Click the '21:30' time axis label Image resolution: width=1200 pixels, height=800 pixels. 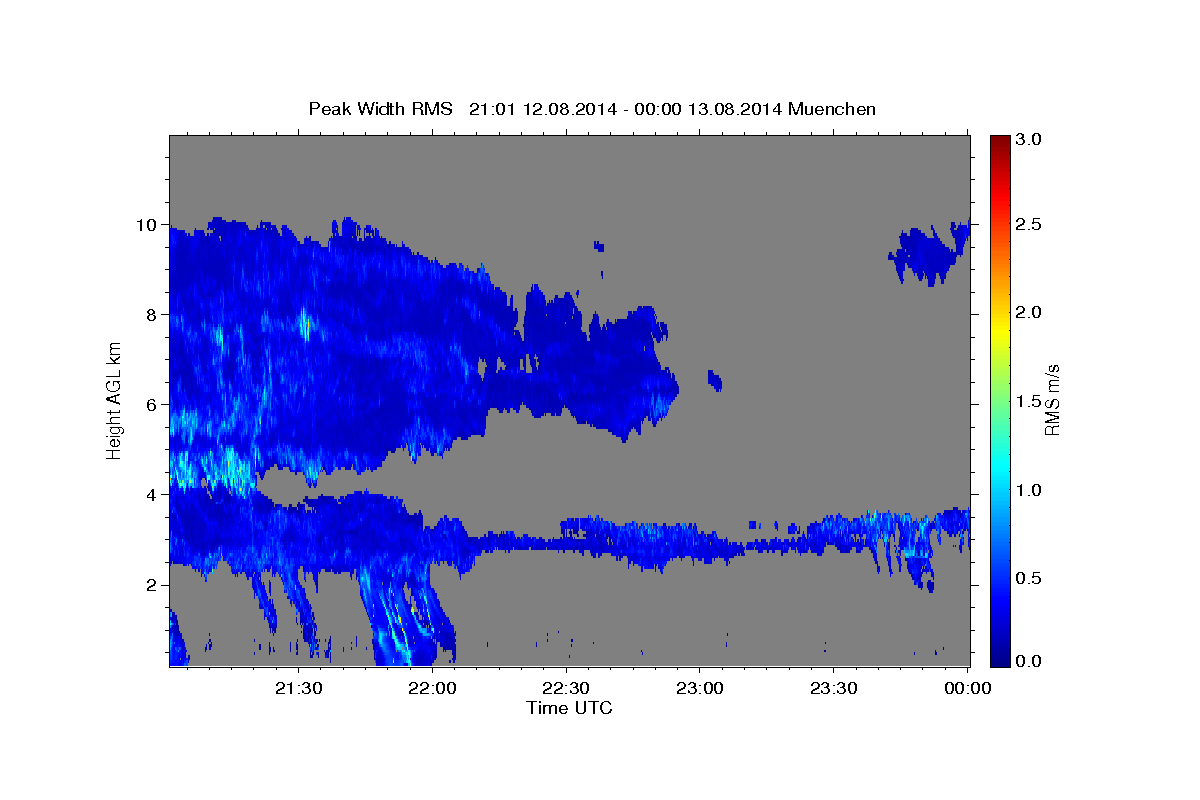click(x=299, y=688)
